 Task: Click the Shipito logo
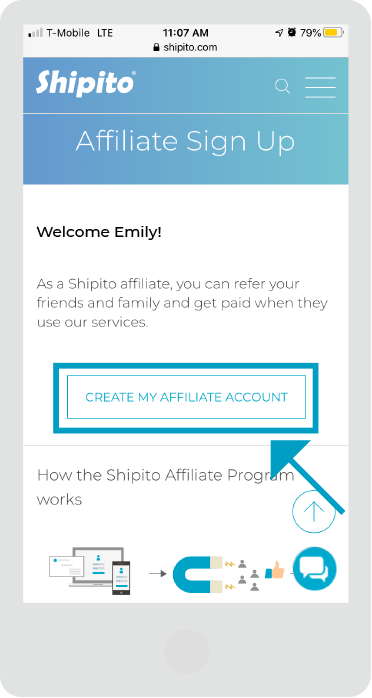(x=85, y=83)
